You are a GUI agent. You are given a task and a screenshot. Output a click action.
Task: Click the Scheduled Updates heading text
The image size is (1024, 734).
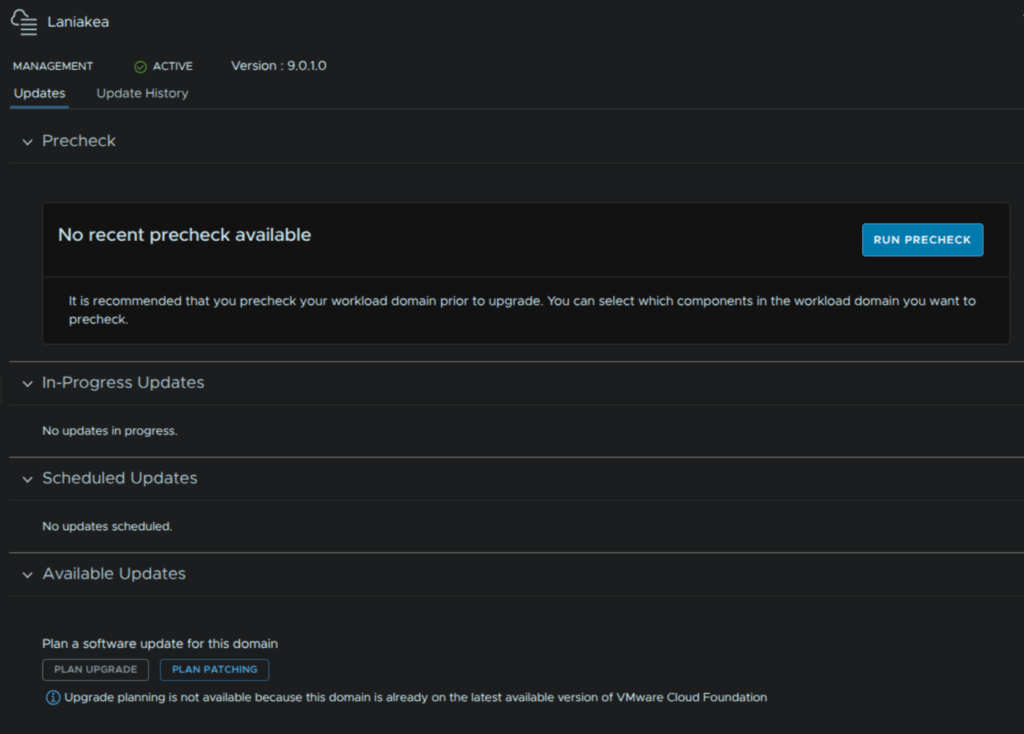tap(120, 478)
